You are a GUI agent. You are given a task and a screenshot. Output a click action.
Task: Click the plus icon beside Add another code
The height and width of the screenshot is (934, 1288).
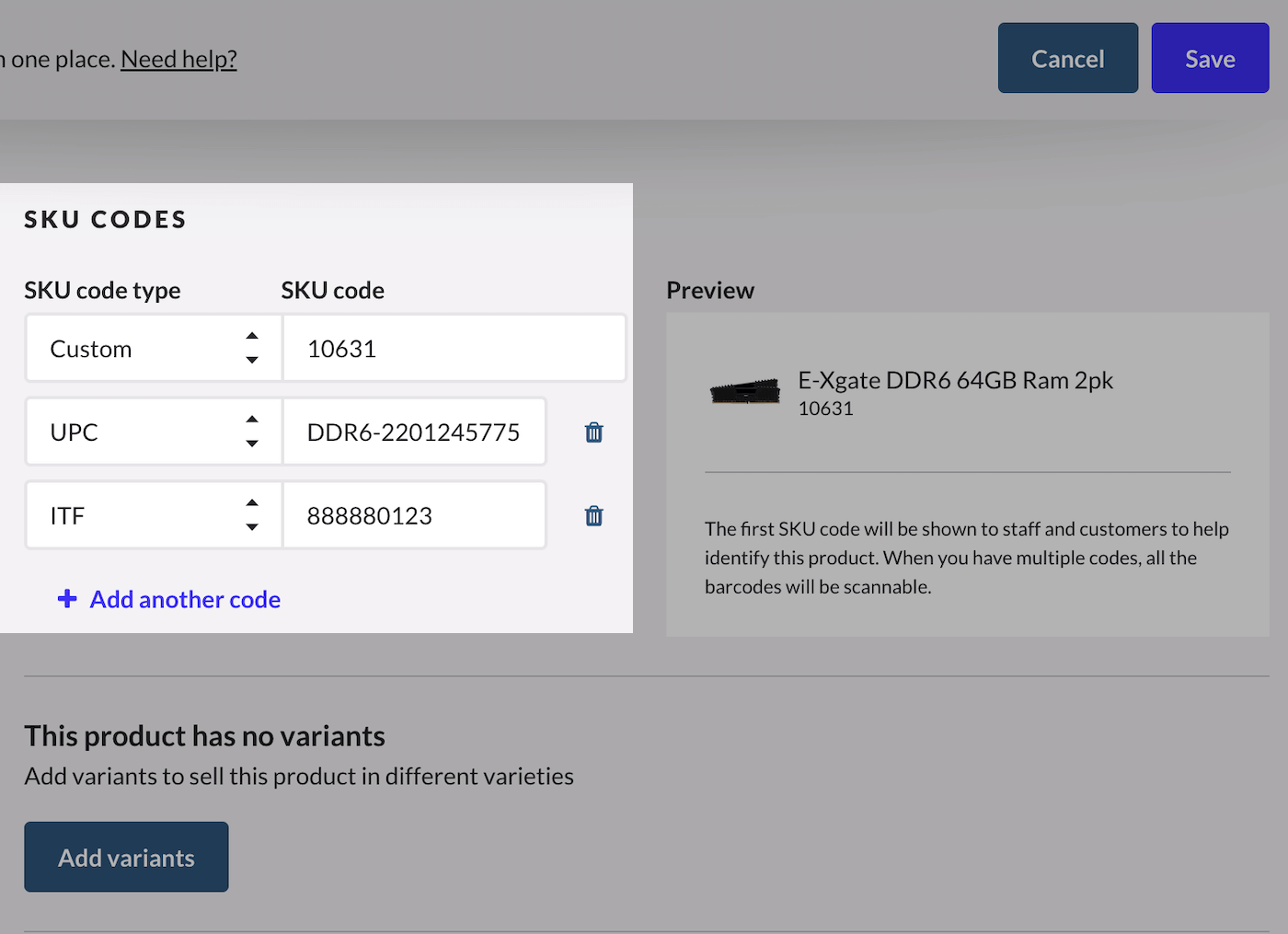67,599
